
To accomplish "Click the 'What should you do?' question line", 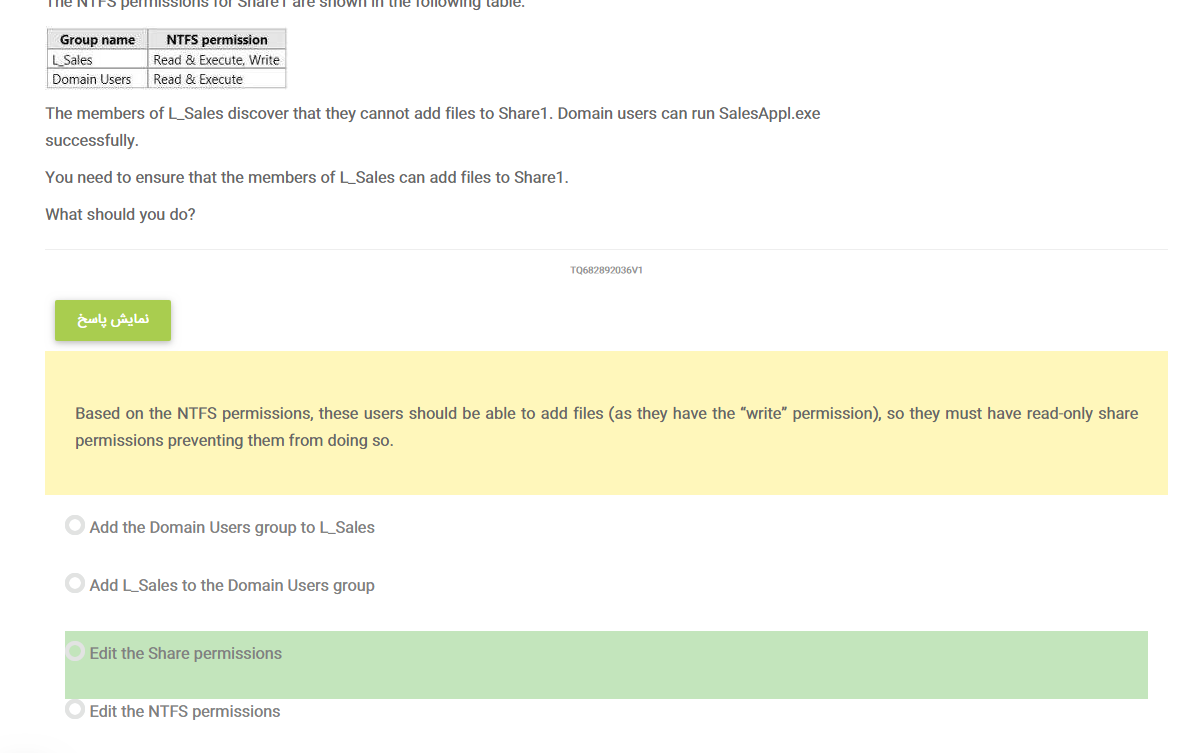I will pyautogui.click(x=120, y=215).
